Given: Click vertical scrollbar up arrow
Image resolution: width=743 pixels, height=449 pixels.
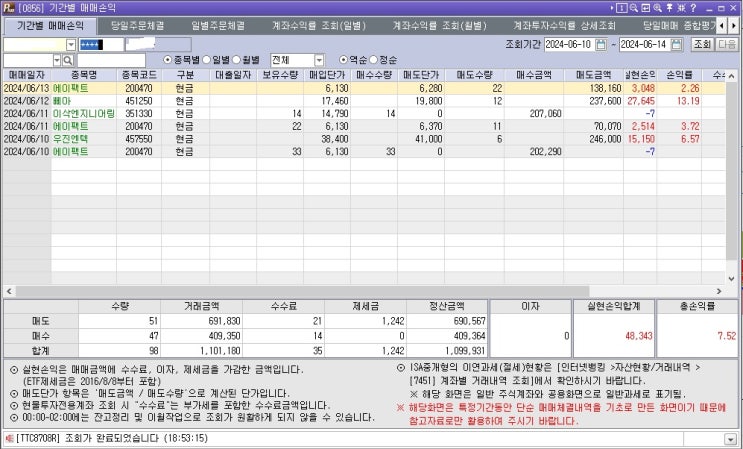Looking at the screenshot, I should click(732, 76).
